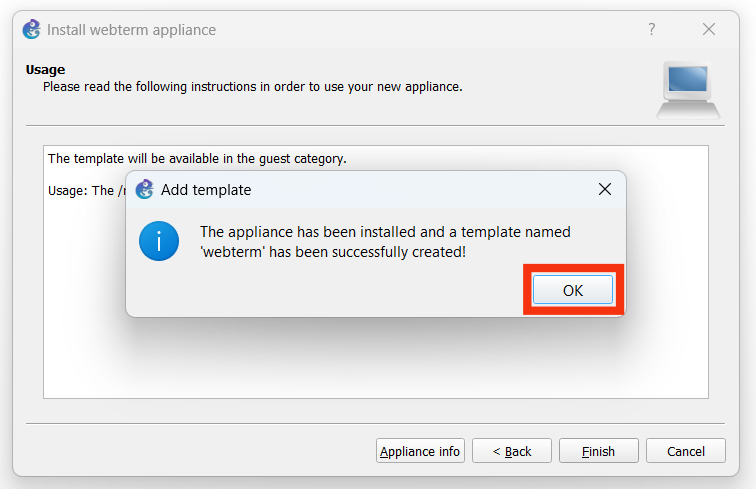The width and height of the screenshot is (756, 489).
Task: Click the bold Usage heading
Action: (45, 70)
